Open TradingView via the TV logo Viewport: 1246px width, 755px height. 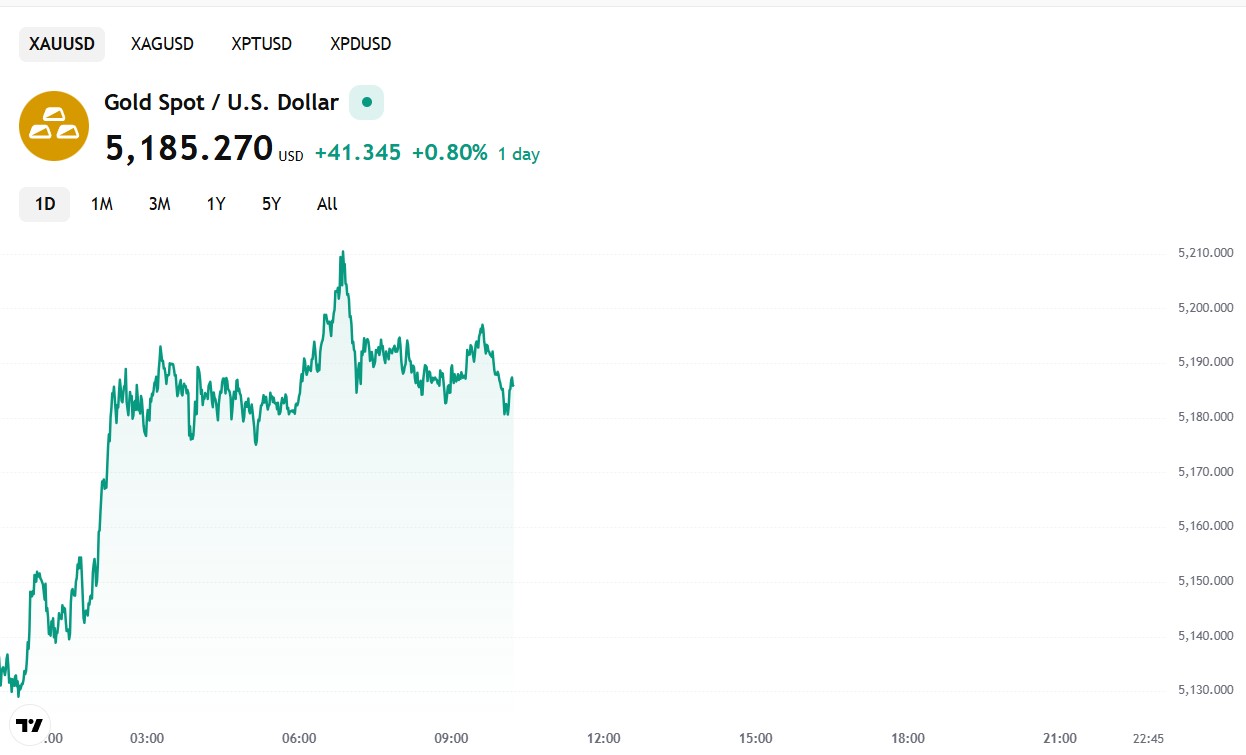coord(31,724)
